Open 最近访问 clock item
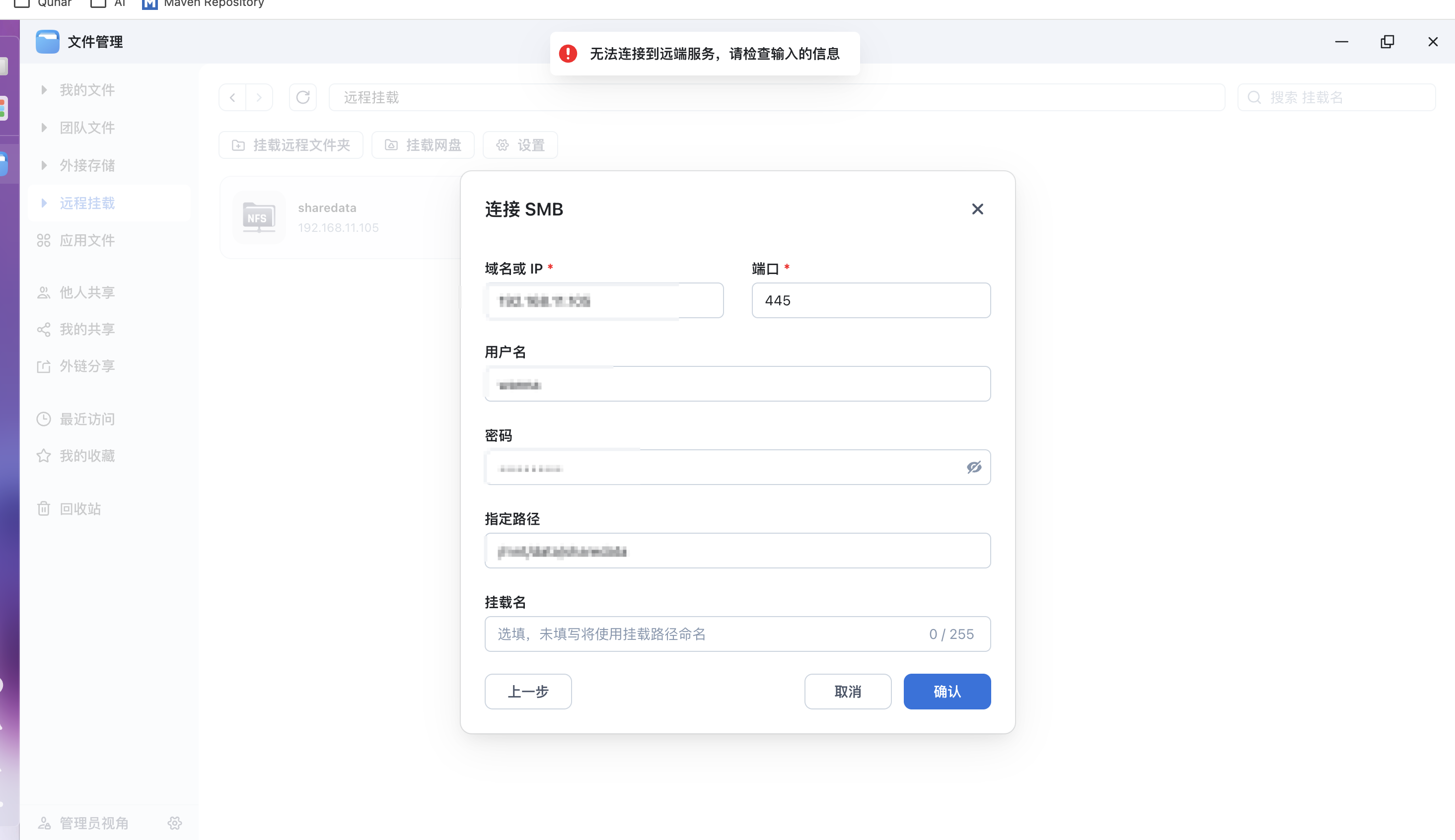Image resolution: width=1455 pixels, height=840 pixels. 86,419
